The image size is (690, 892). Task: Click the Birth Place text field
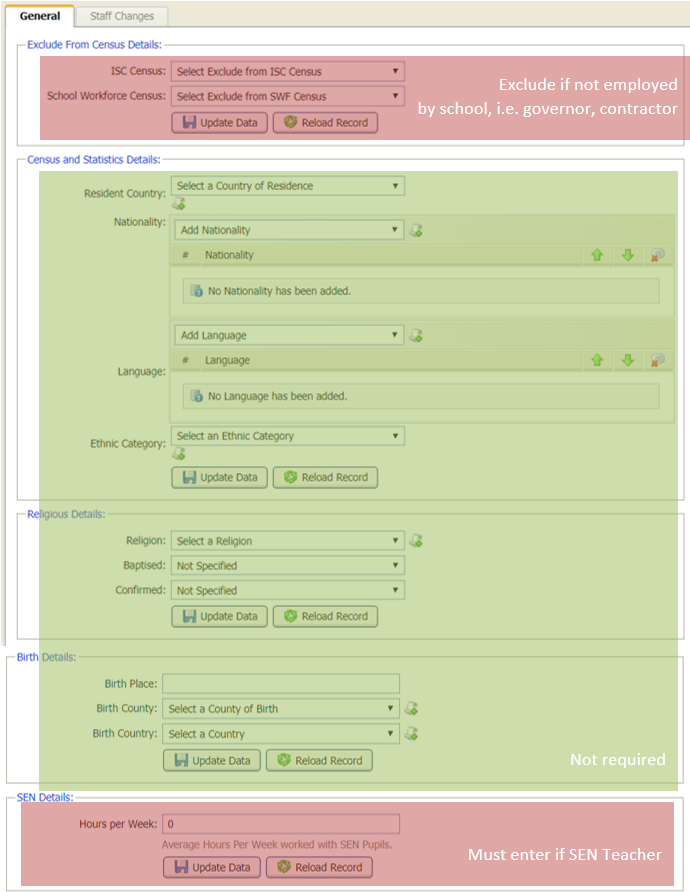coord(281,684)
